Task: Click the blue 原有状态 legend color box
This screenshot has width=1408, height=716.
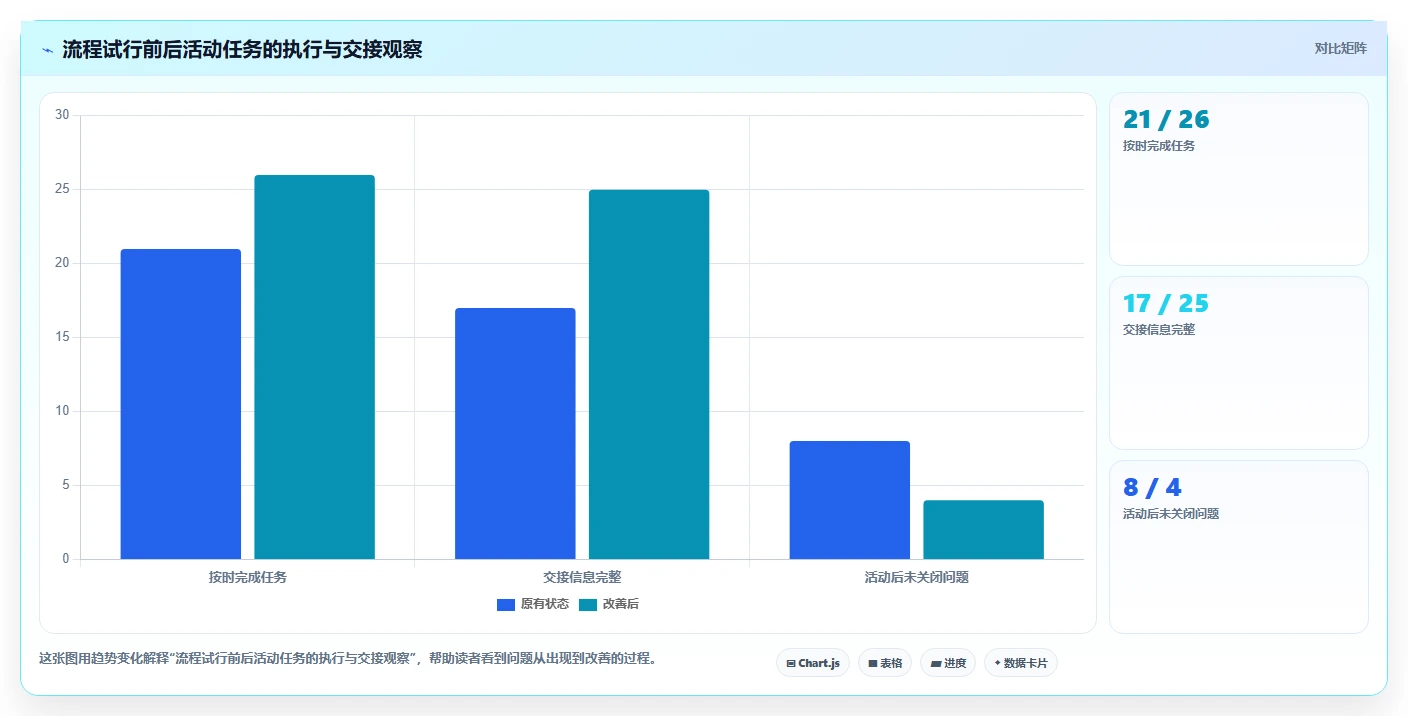Action: (506, 604)
